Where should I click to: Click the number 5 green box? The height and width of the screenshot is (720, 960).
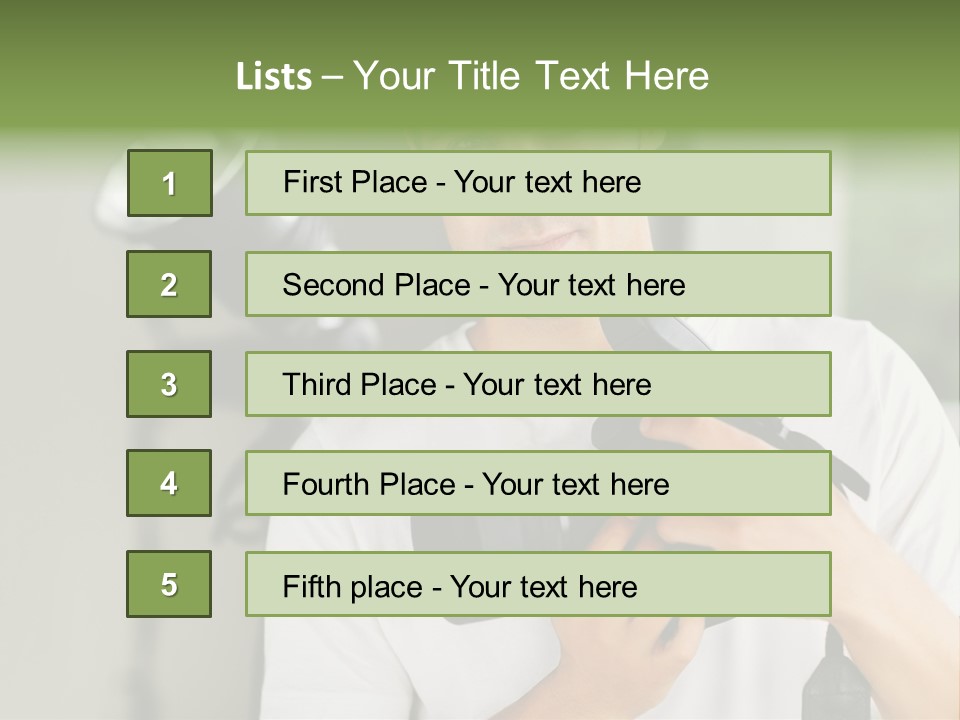[169, 584]
